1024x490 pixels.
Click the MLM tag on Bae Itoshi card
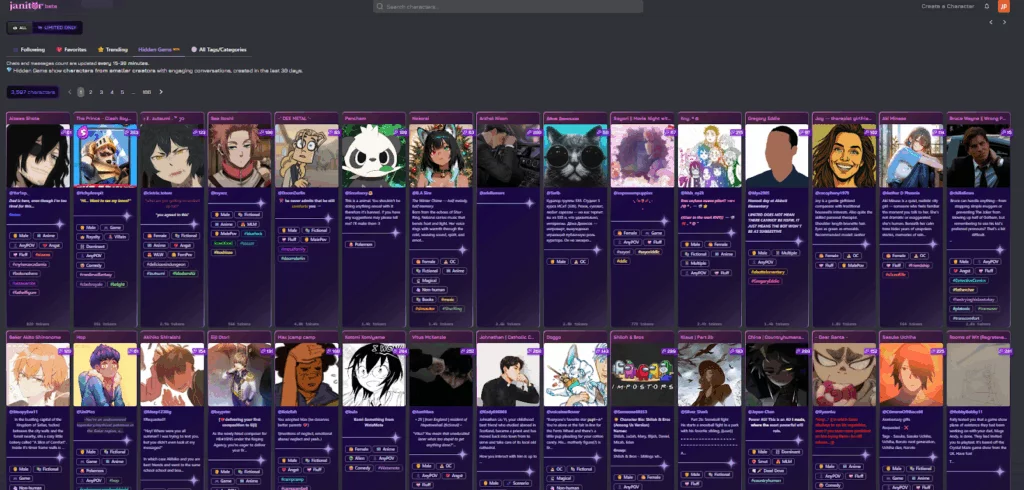tap(249, 223)
